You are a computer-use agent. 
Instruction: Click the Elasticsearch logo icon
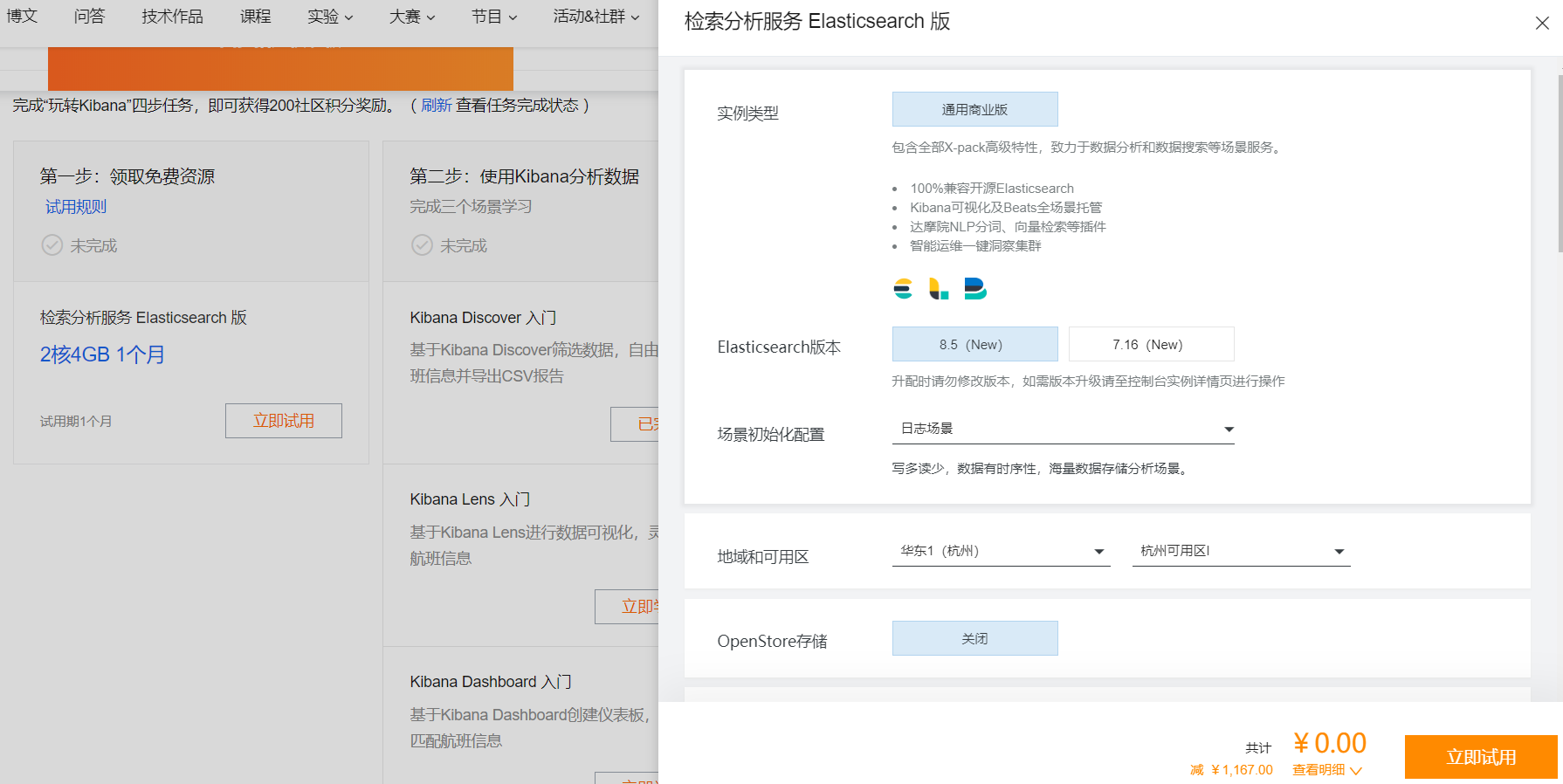903,288
